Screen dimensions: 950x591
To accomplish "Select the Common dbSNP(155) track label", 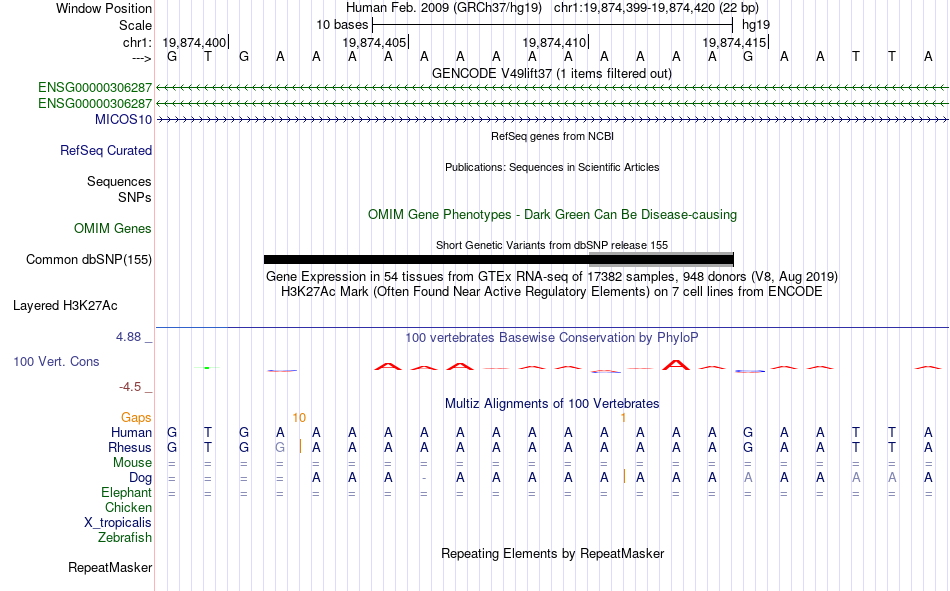I will 89,259.
